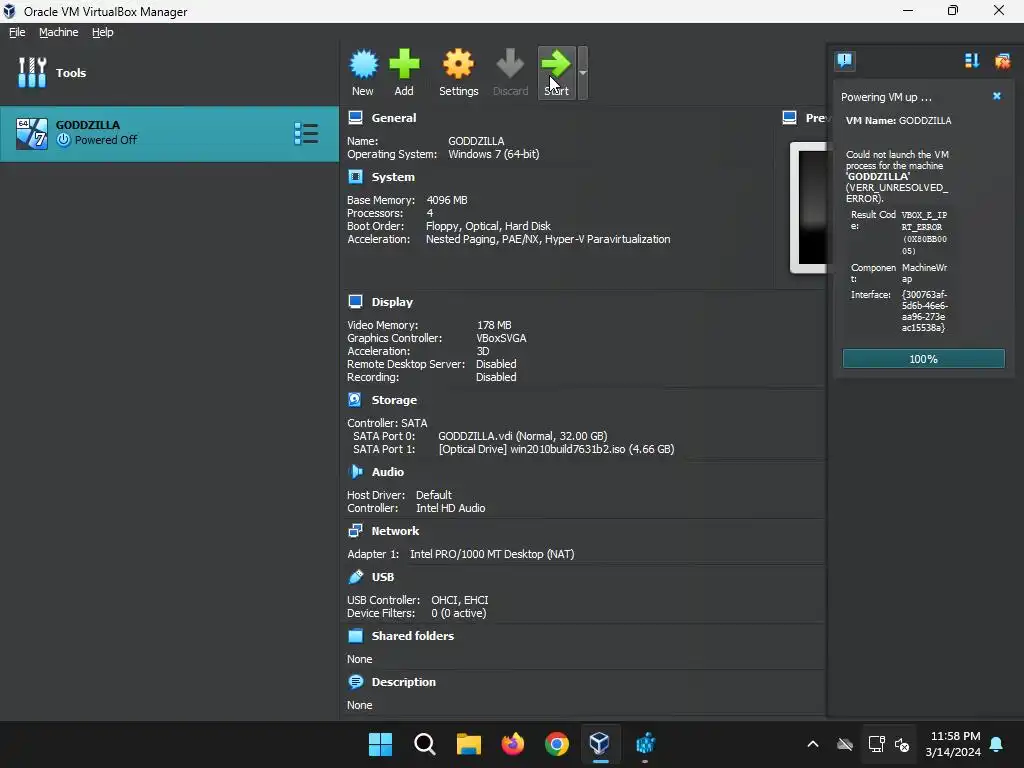1024x768 pixels.
Task: Click the clear notifications icon
Action: pos(1002,61)
